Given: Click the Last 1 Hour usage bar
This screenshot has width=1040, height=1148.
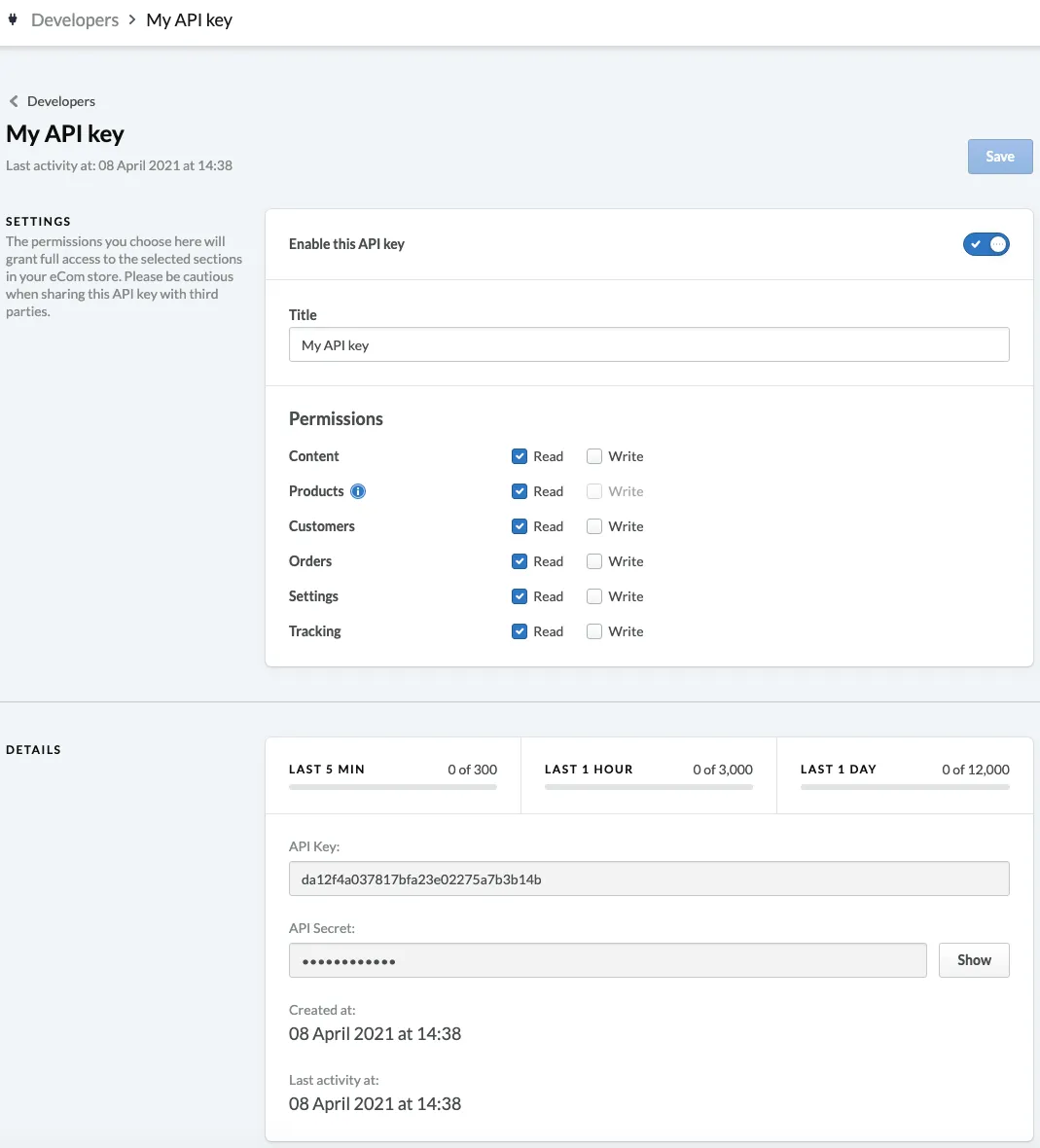Looking at the screenshot, I should 649,787.
